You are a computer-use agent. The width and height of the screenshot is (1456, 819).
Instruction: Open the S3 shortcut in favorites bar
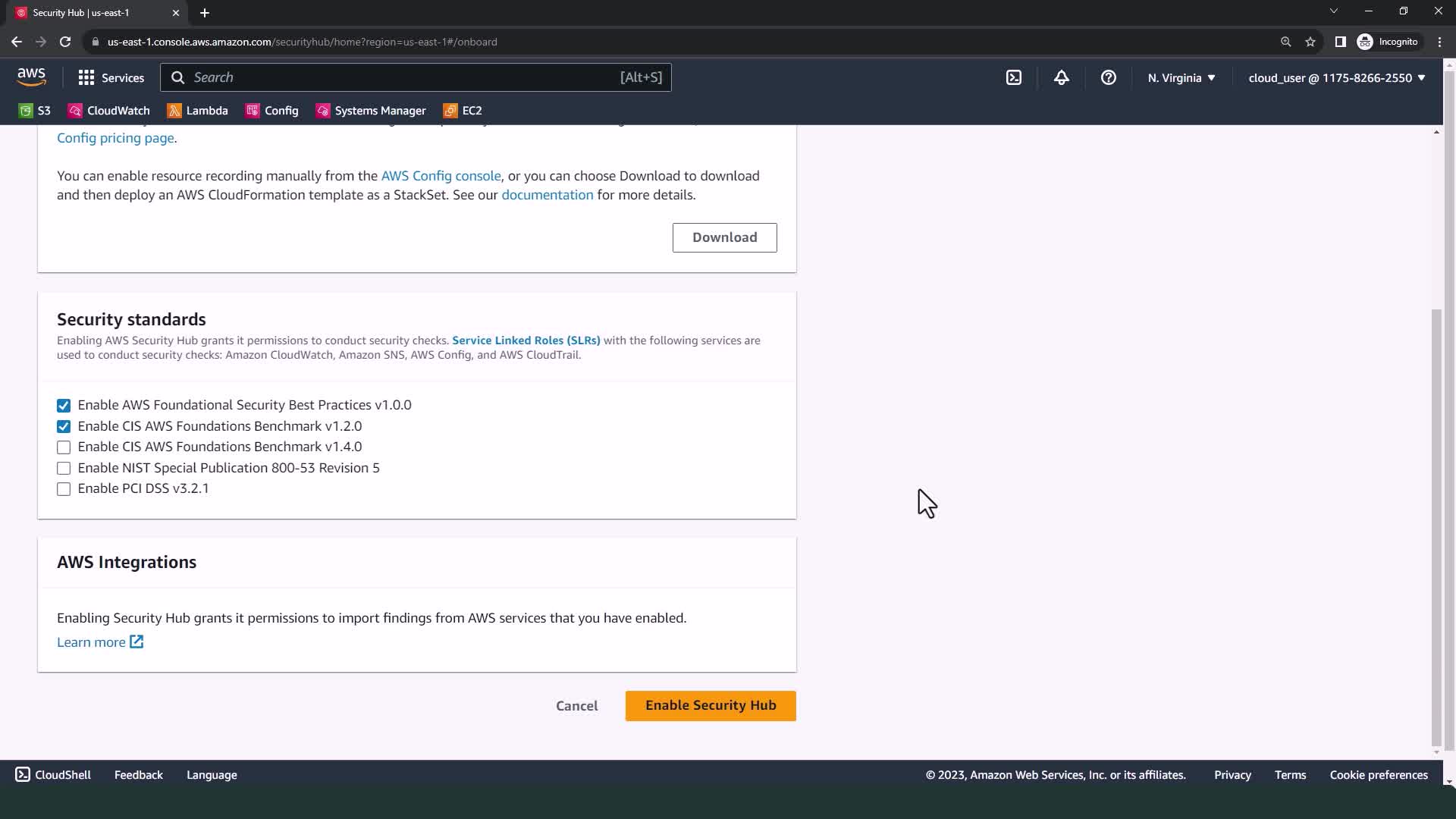point(35,111)
